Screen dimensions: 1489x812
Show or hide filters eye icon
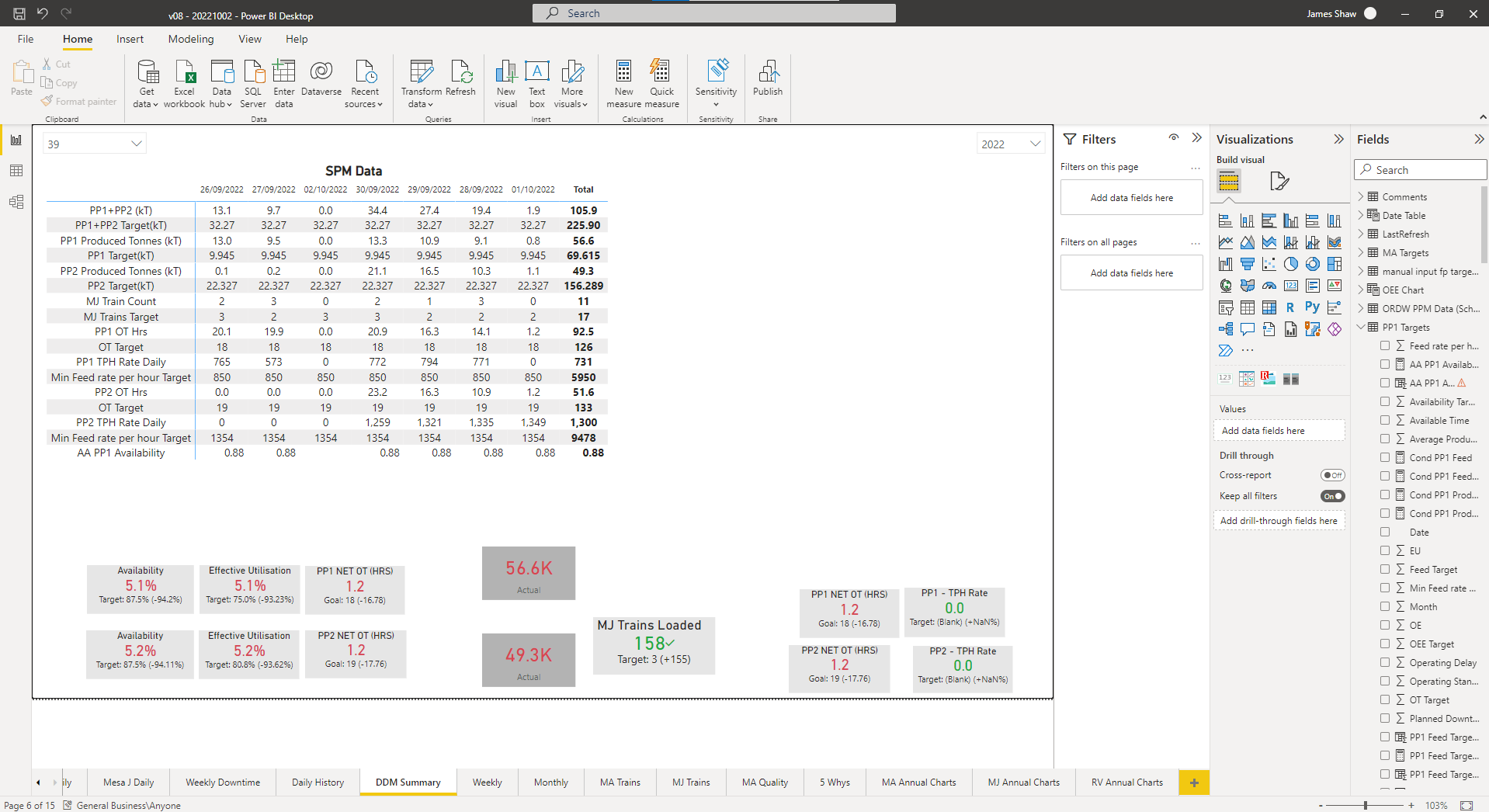coord(1174,138)
